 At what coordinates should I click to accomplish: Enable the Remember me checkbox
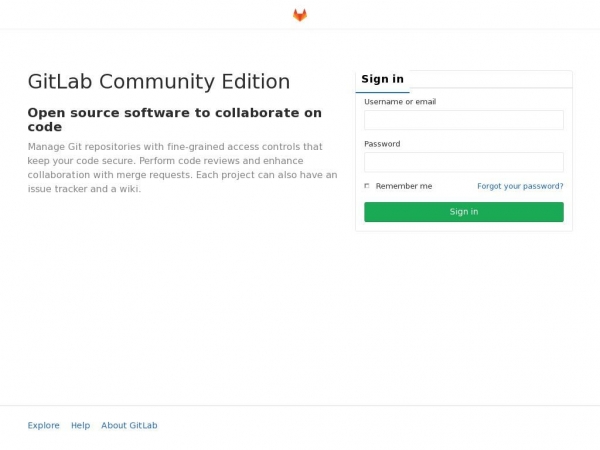tap(367, 186)
